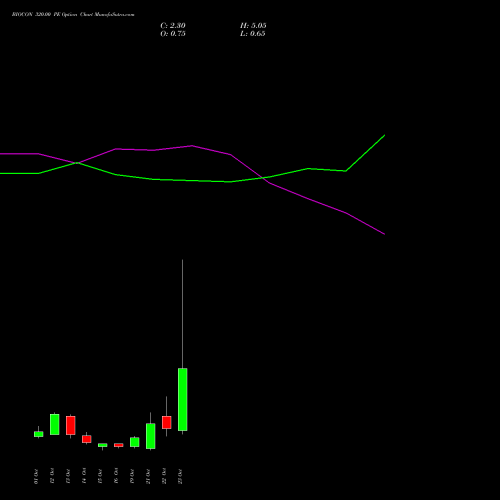Click the red candle above the 14 Oct label
The image size is (500, 500).
coord(86,439)
